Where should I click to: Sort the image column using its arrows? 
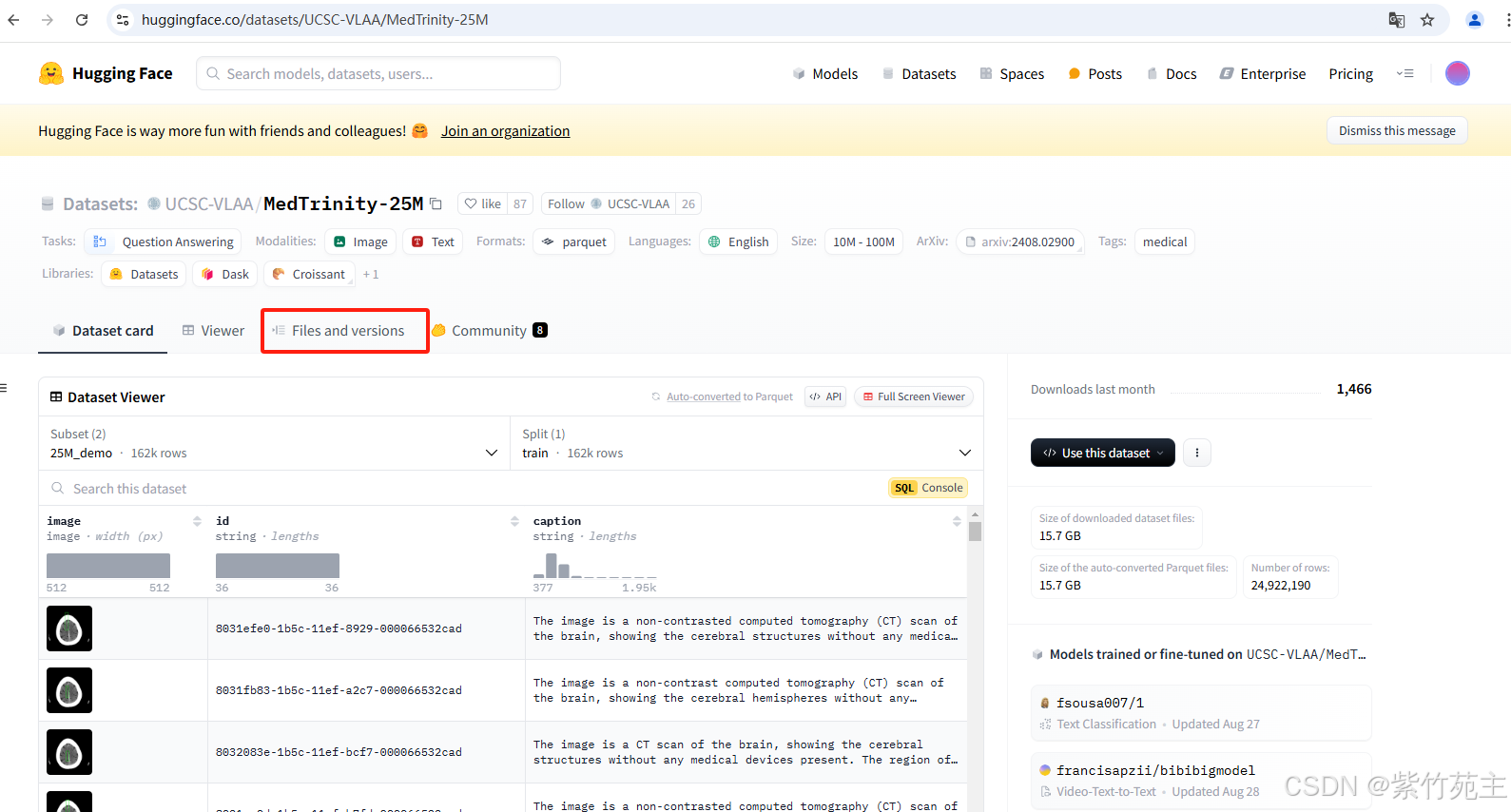click(x=197, y=521)
